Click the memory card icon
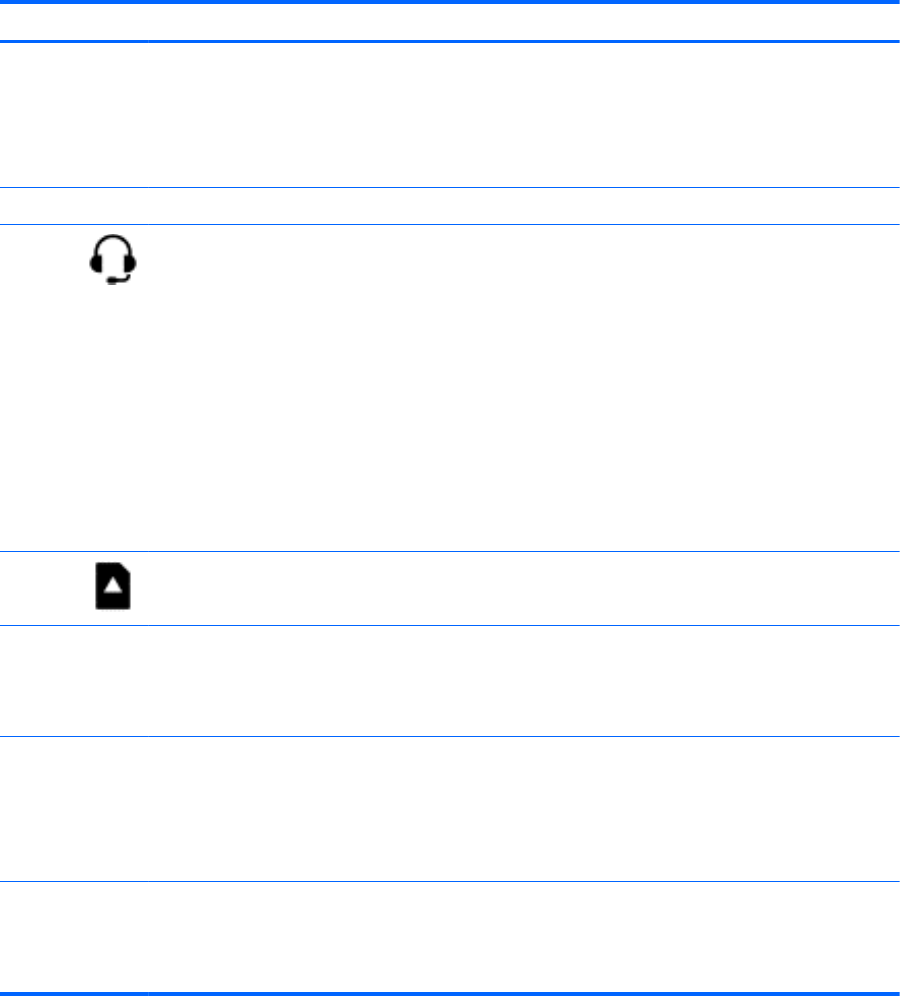 coord(113,587)
